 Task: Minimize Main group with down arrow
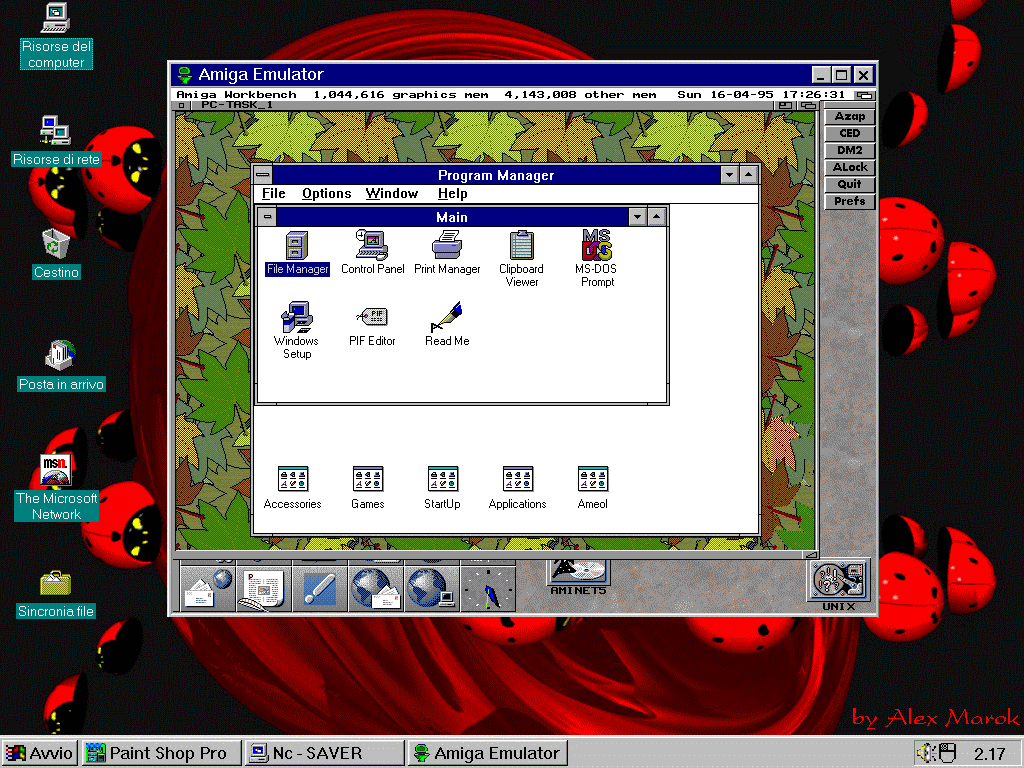tap(637, 216)
